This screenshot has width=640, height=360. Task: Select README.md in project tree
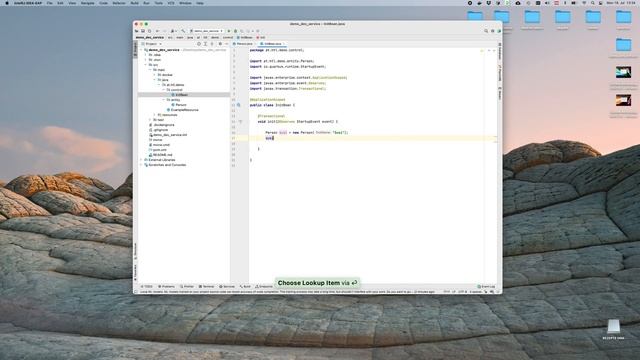click(x=162, y=155)
